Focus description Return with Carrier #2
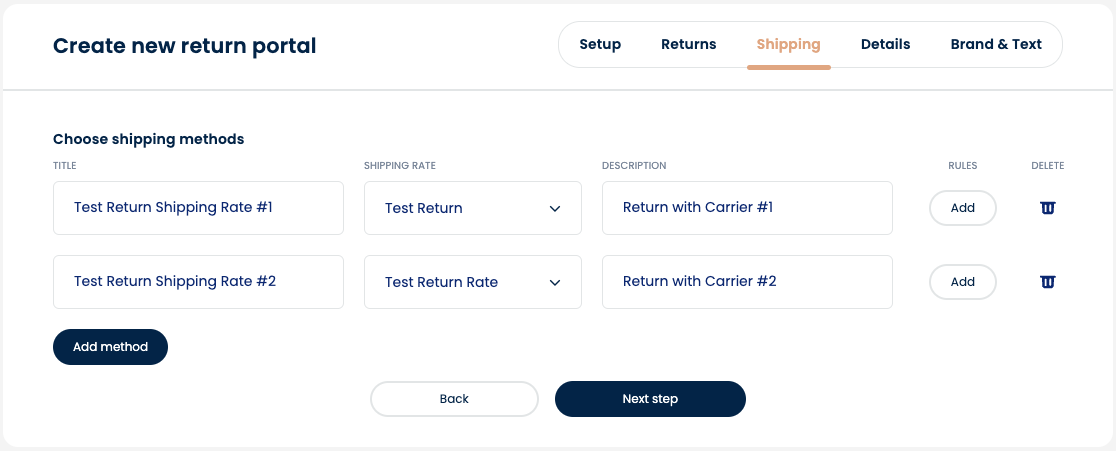 pos(747,282)
